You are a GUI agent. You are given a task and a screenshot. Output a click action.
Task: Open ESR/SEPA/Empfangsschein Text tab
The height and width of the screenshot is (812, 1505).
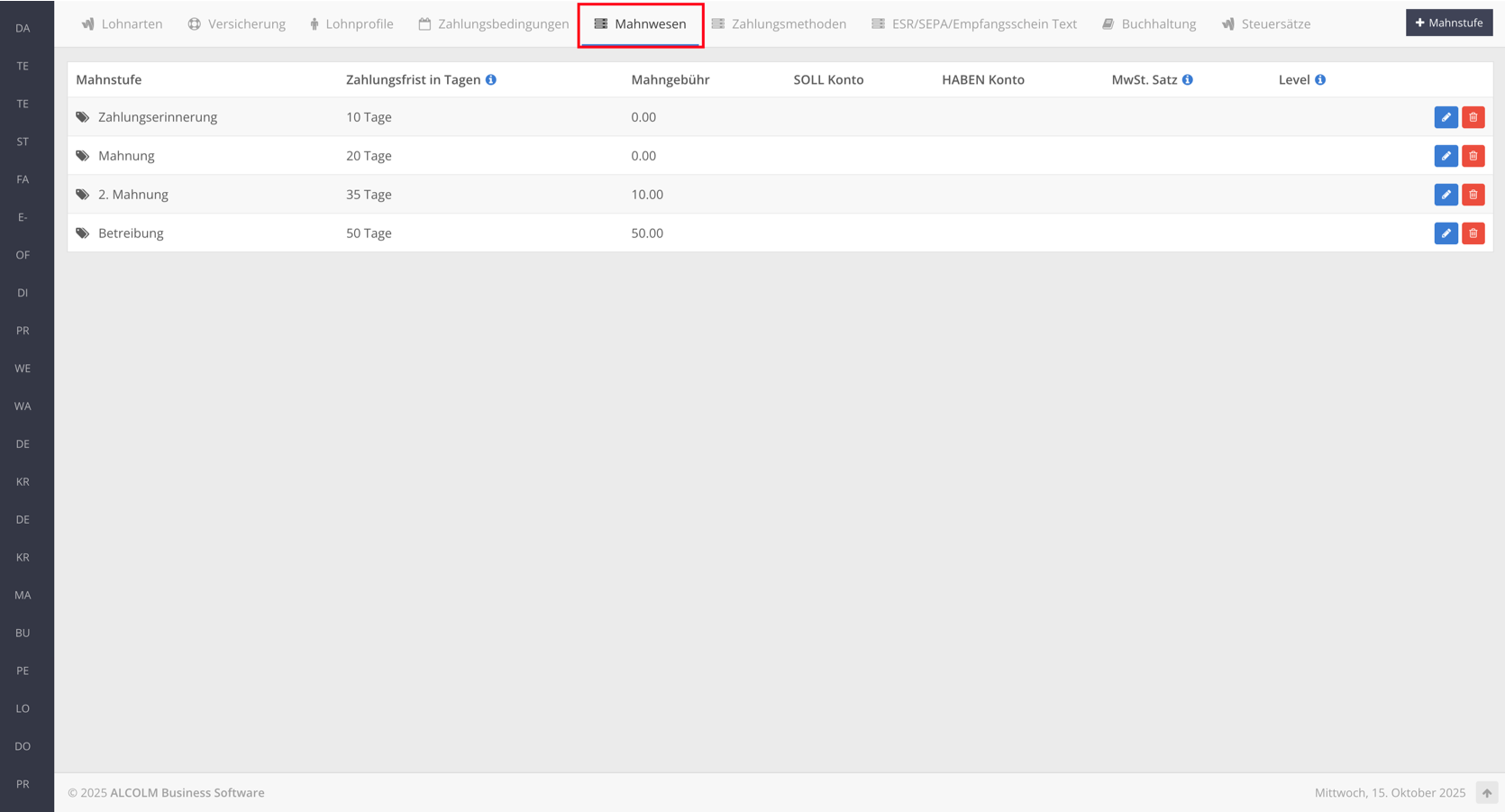pyautogui.click(x=974, y=24)
